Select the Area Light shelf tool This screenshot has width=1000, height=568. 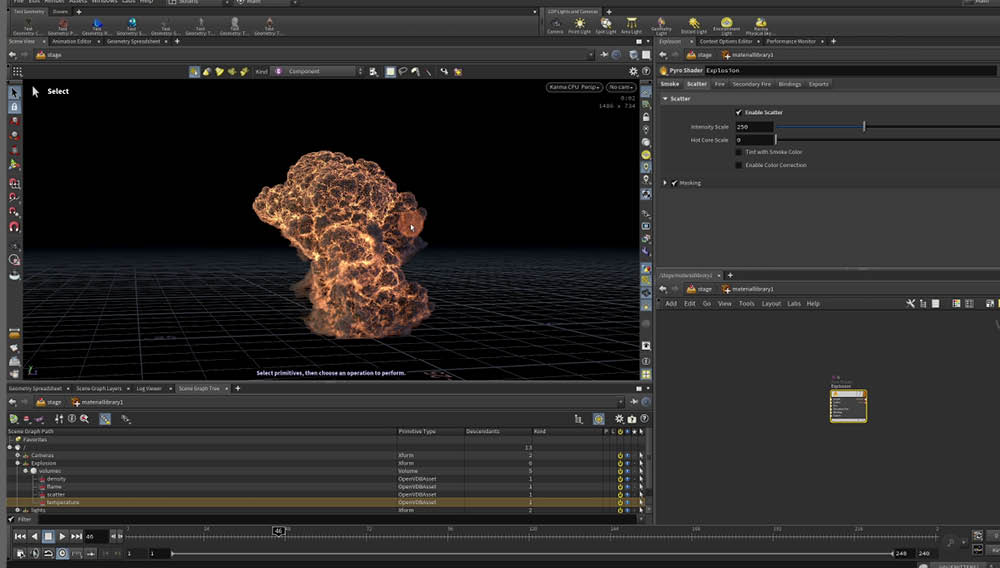point(632,25)
